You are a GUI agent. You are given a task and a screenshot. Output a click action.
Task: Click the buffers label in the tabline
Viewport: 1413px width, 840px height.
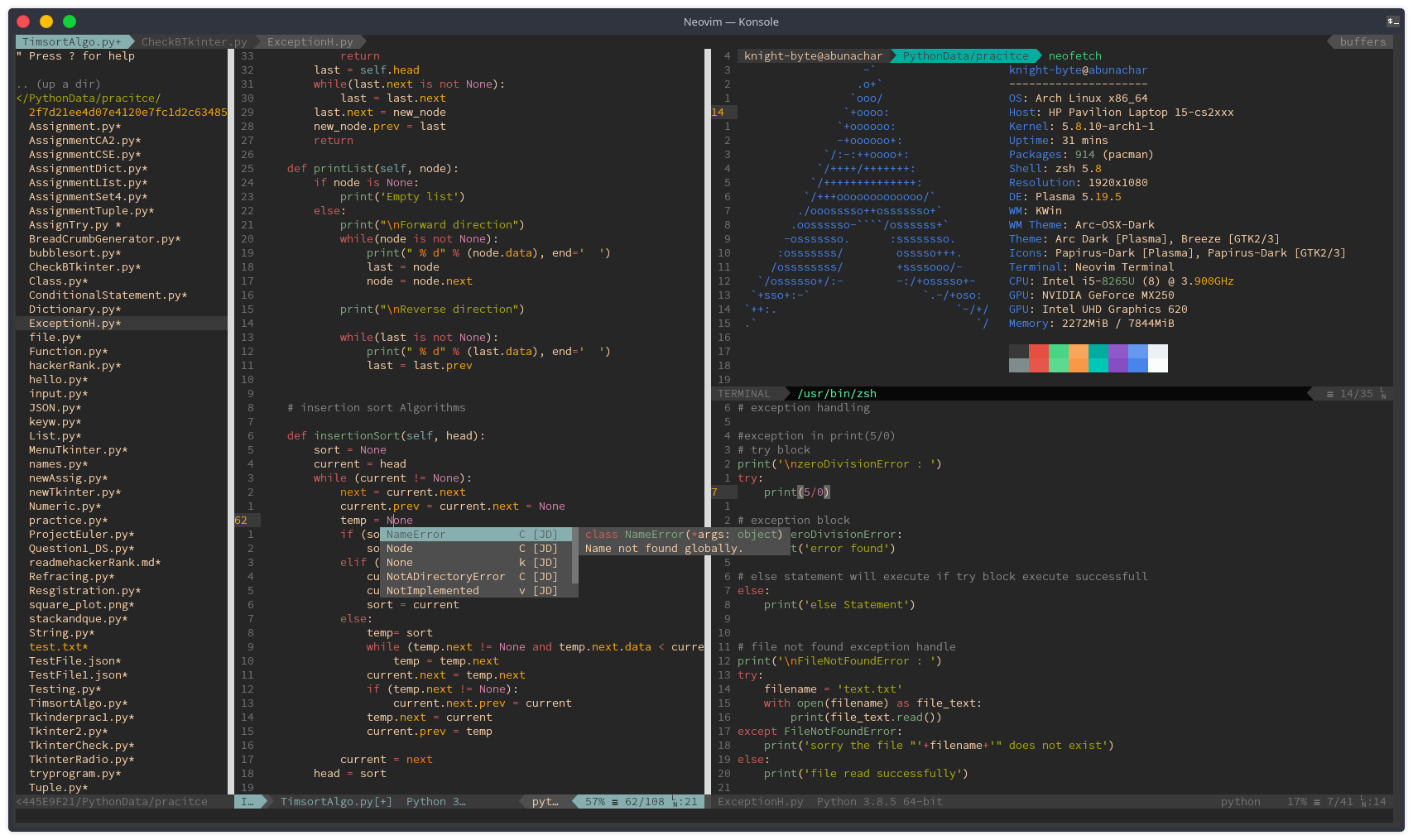tap(1363, 41)
